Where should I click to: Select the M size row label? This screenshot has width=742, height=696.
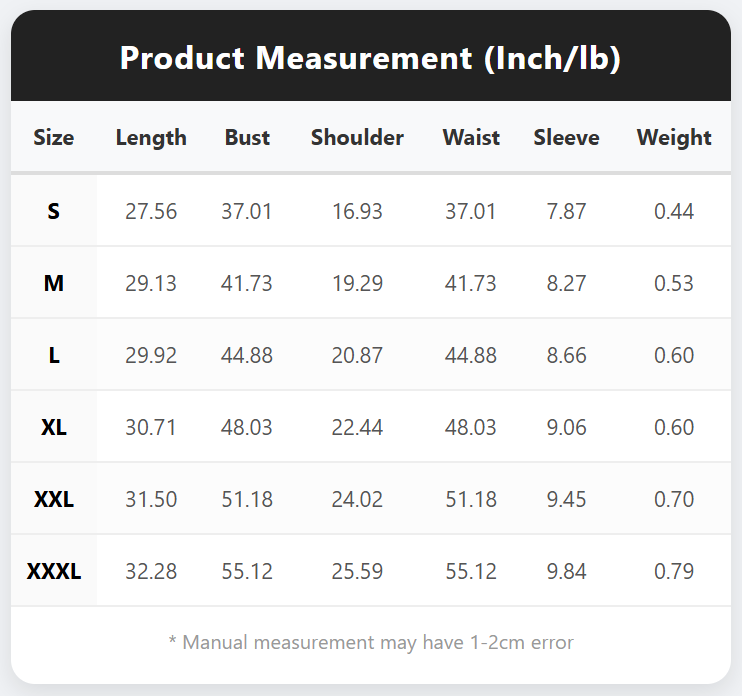(x=53, y=283)
